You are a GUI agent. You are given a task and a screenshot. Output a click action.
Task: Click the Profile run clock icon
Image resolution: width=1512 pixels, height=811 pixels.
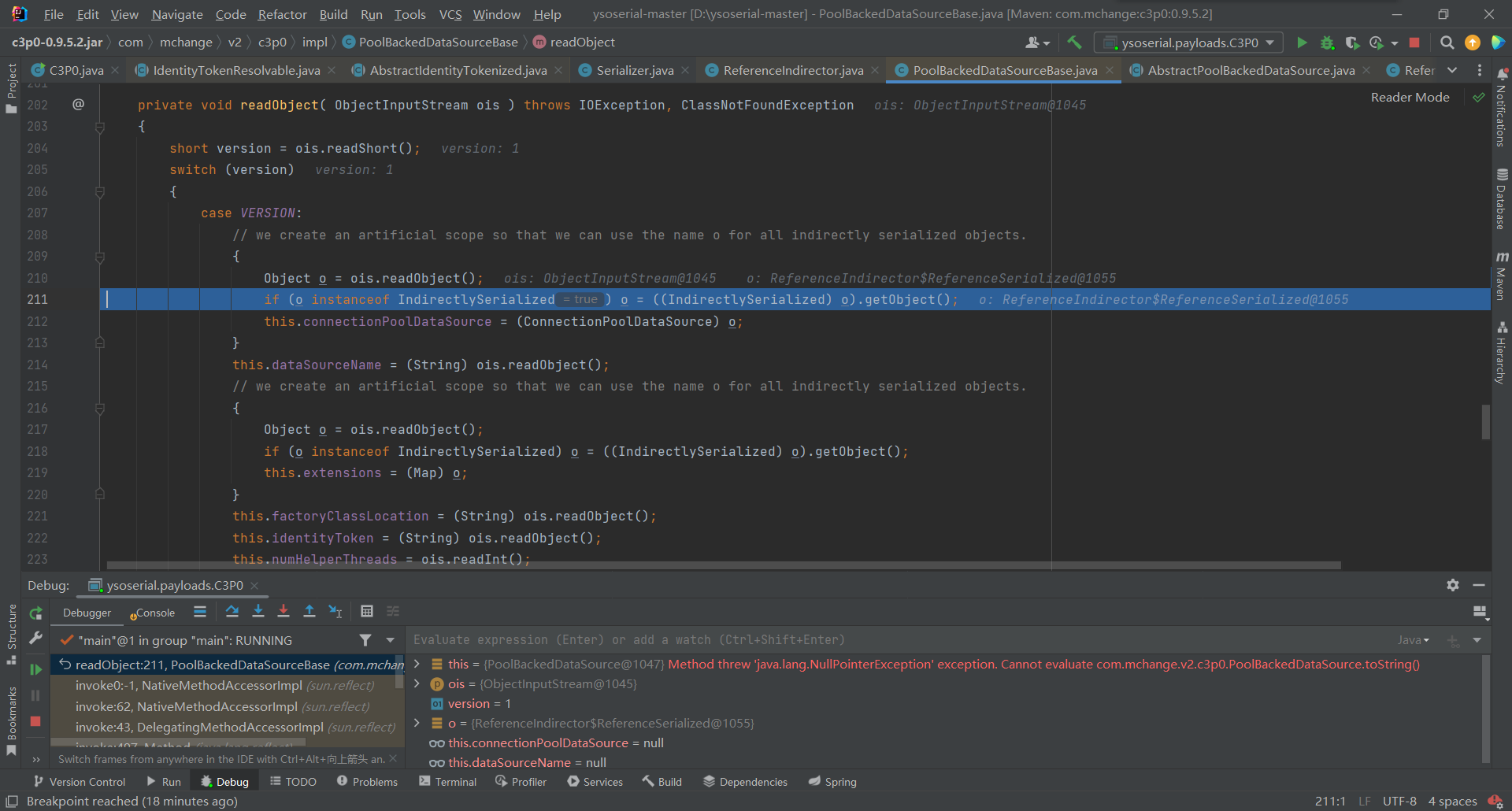tap(1377, 43)
